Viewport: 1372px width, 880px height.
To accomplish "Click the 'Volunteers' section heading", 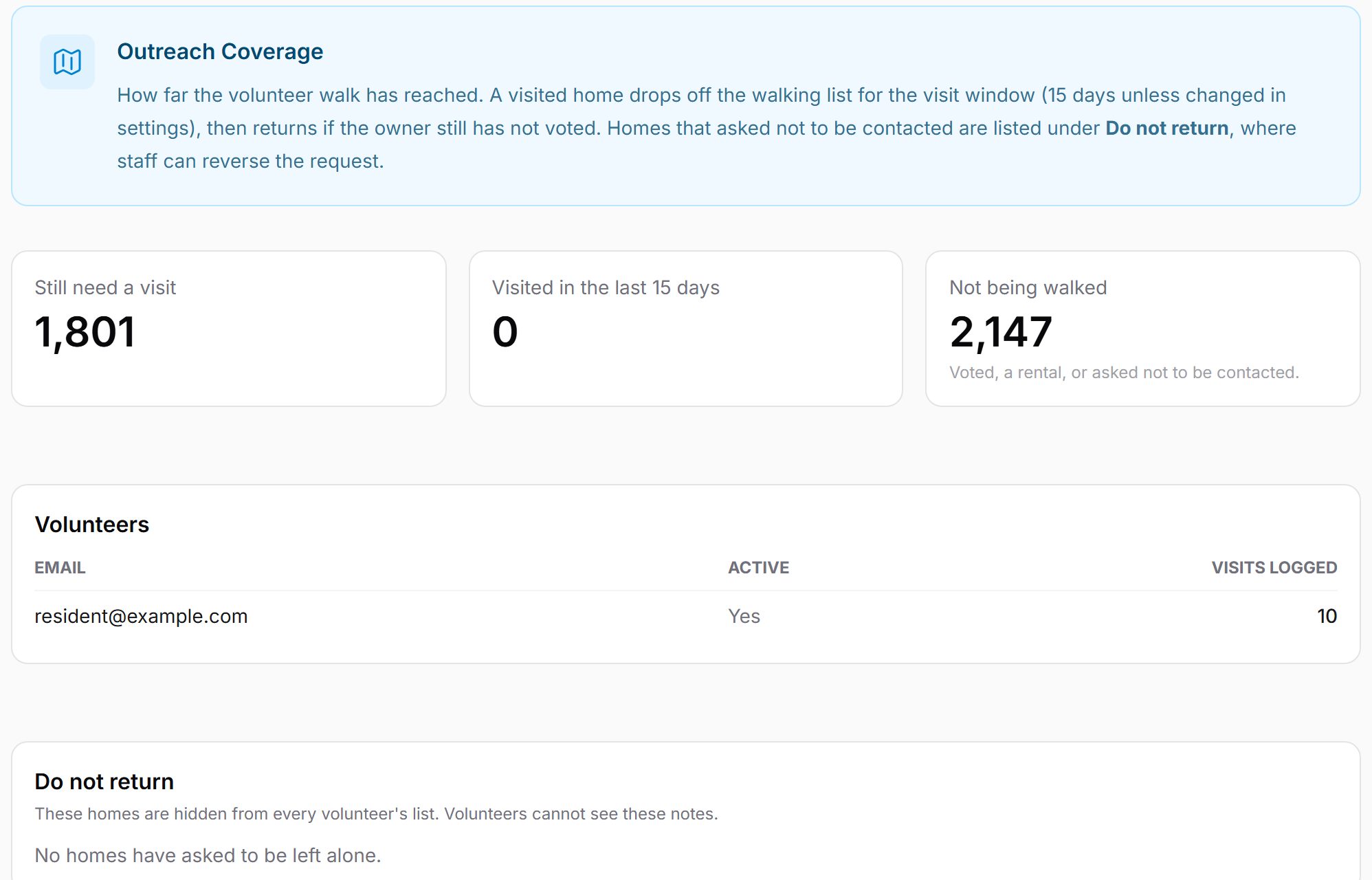I will pos(91,525).
